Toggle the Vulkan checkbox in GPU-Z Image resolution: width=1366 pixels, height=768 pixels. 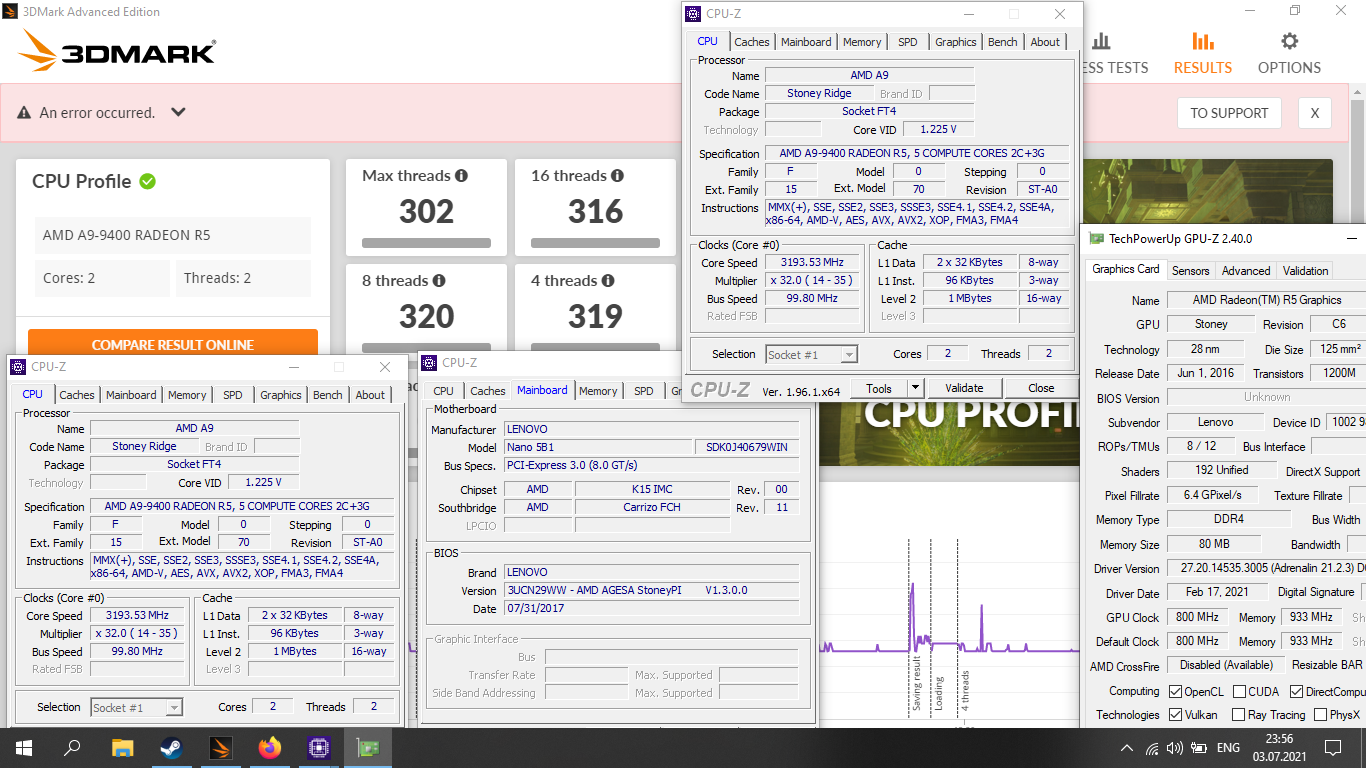(x=1176, y=715)
